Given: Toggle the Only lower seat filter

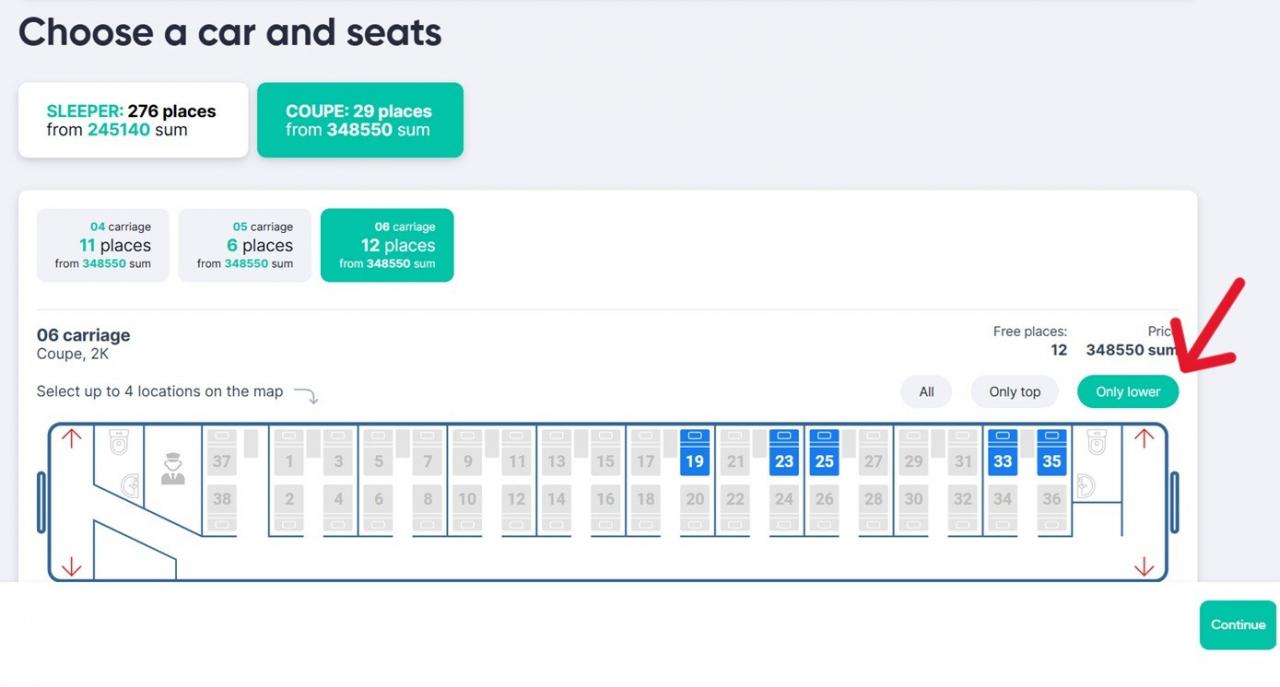Looking at the screenshot, I should [1128, 392].
